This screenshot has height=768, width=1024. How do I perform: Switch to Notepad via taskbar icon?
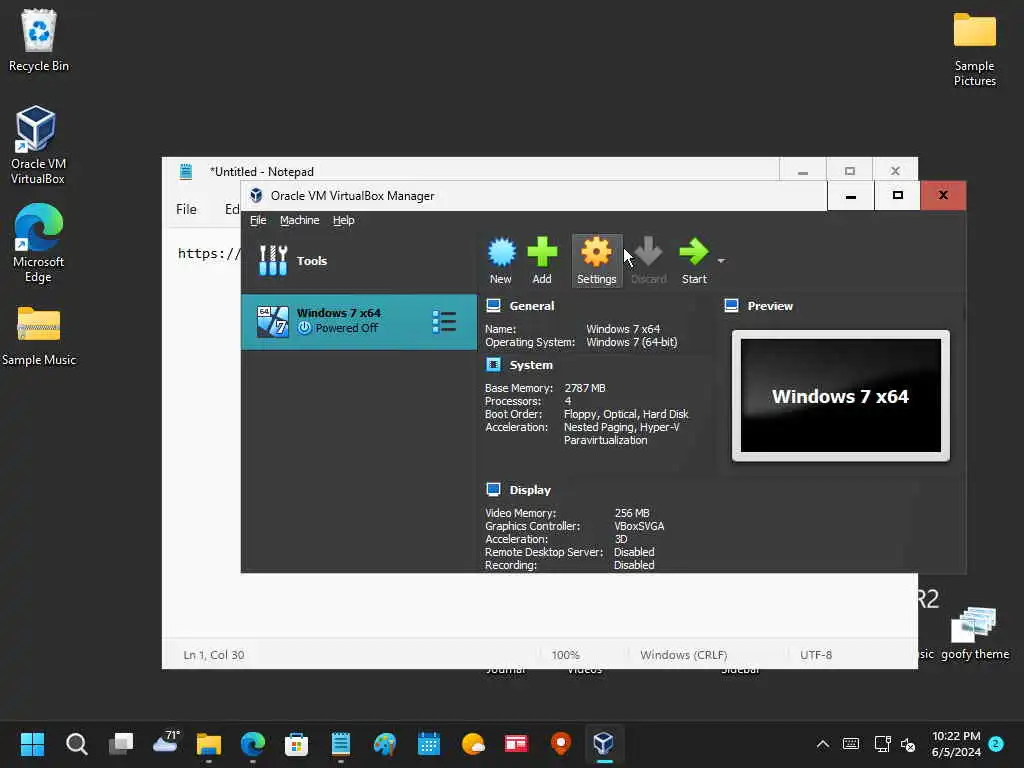(341, 744)
